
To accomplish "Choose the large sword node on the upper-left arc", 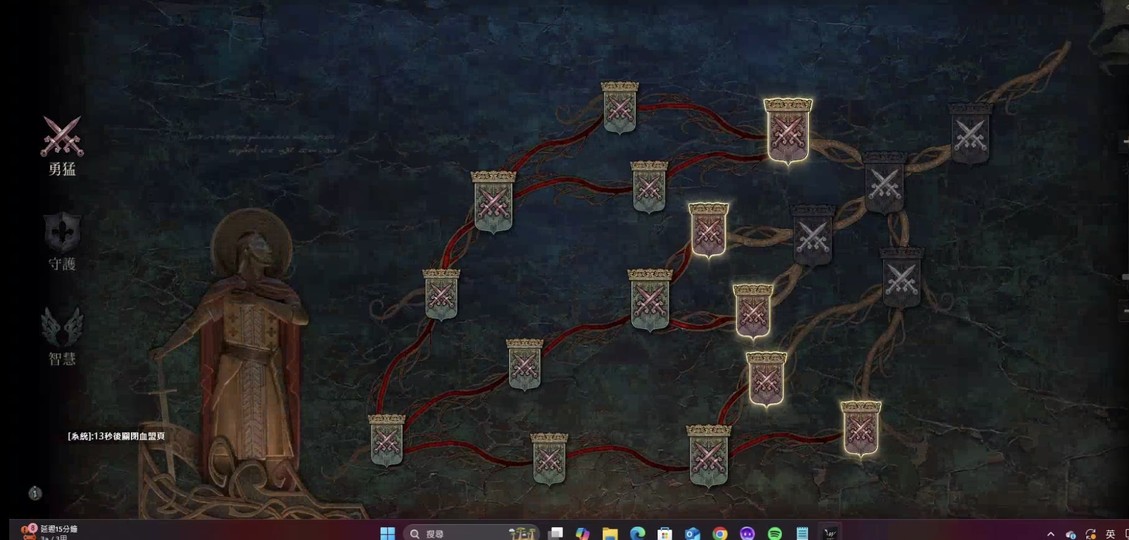I will pyautogui.click(x=493, y=202).
